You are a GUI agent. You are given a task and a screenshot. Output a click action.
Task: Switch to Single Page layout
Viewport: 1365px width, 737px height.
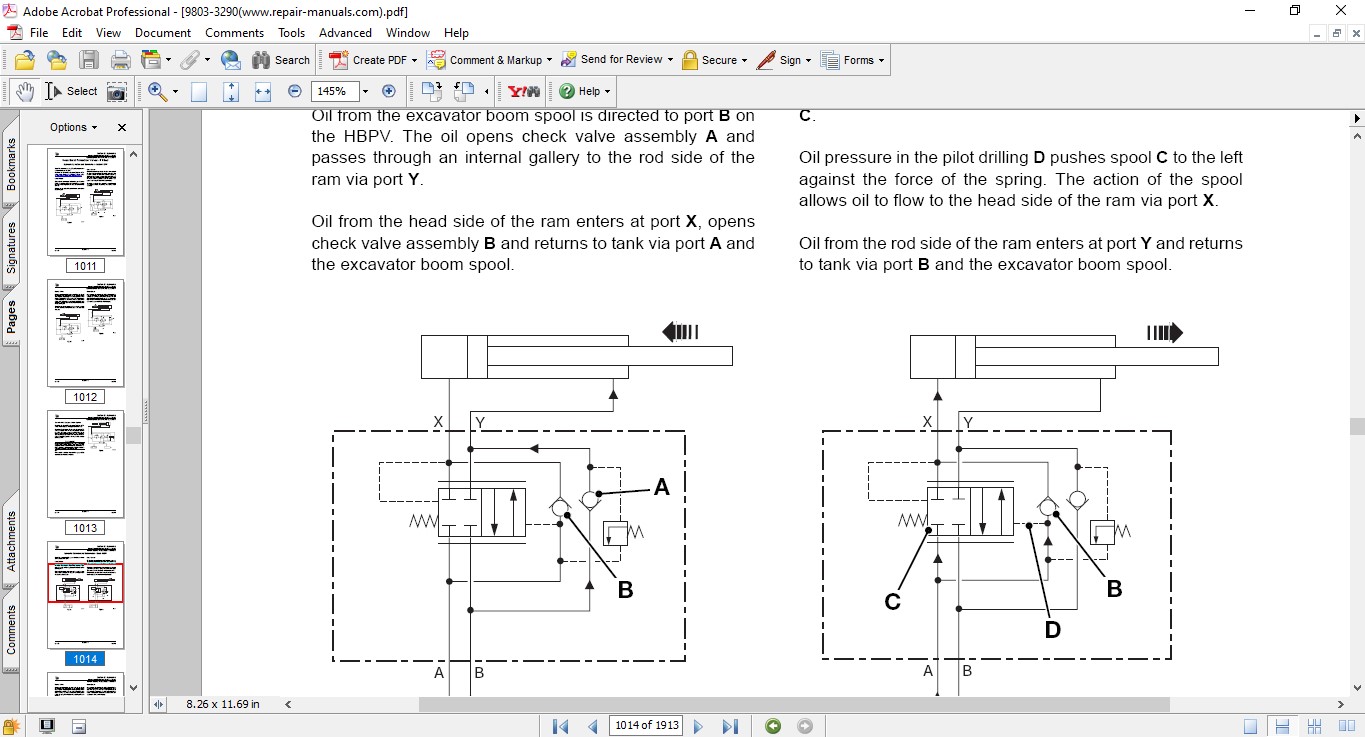click(x=1251, y=726)
